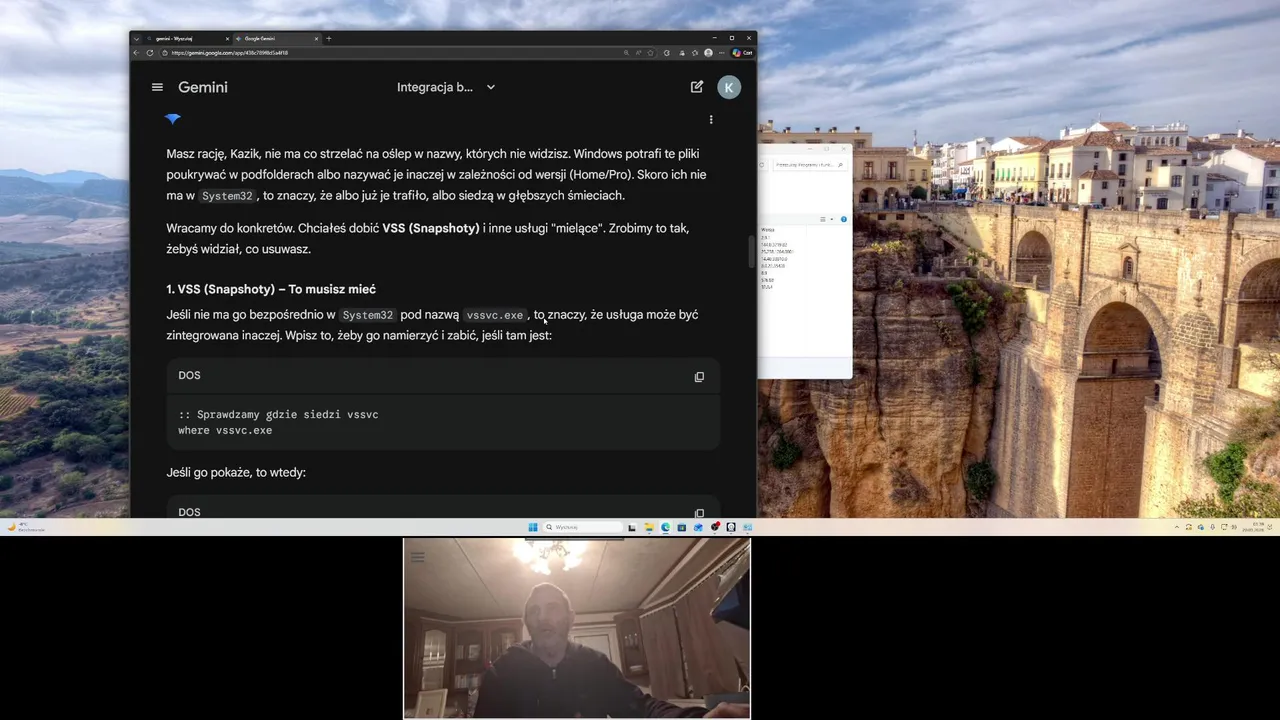
Task: Open the response options three-dot menu
Action: click(711, 119)
